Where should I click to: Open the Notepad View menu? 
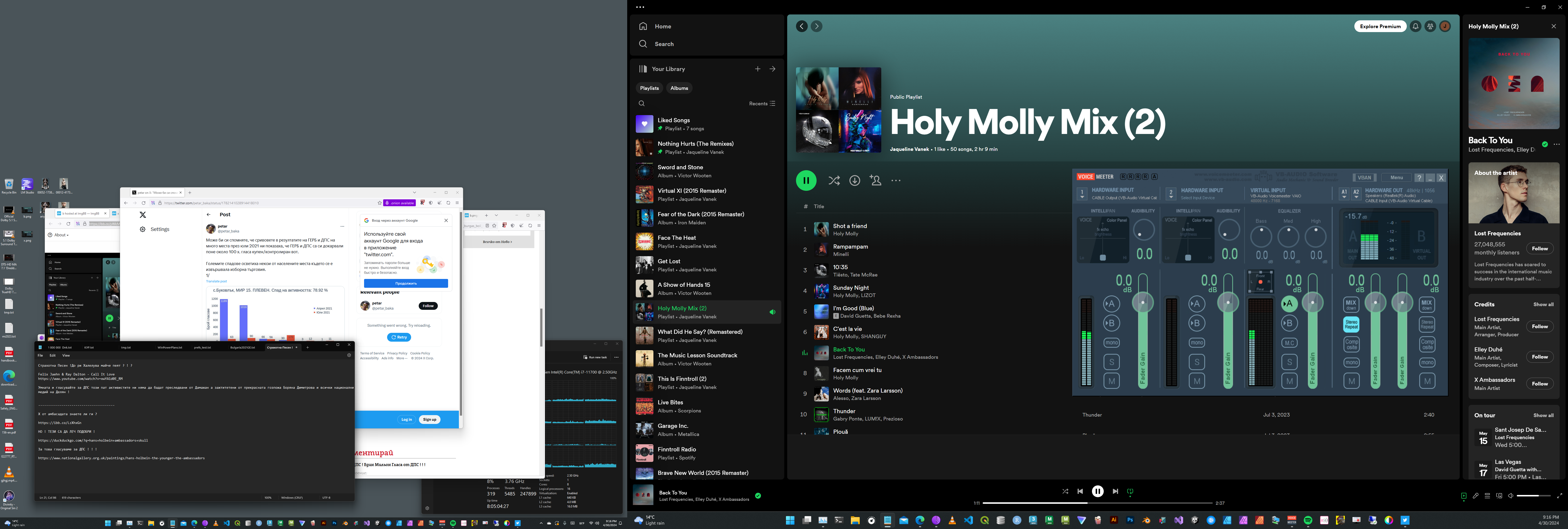(66, 356)
